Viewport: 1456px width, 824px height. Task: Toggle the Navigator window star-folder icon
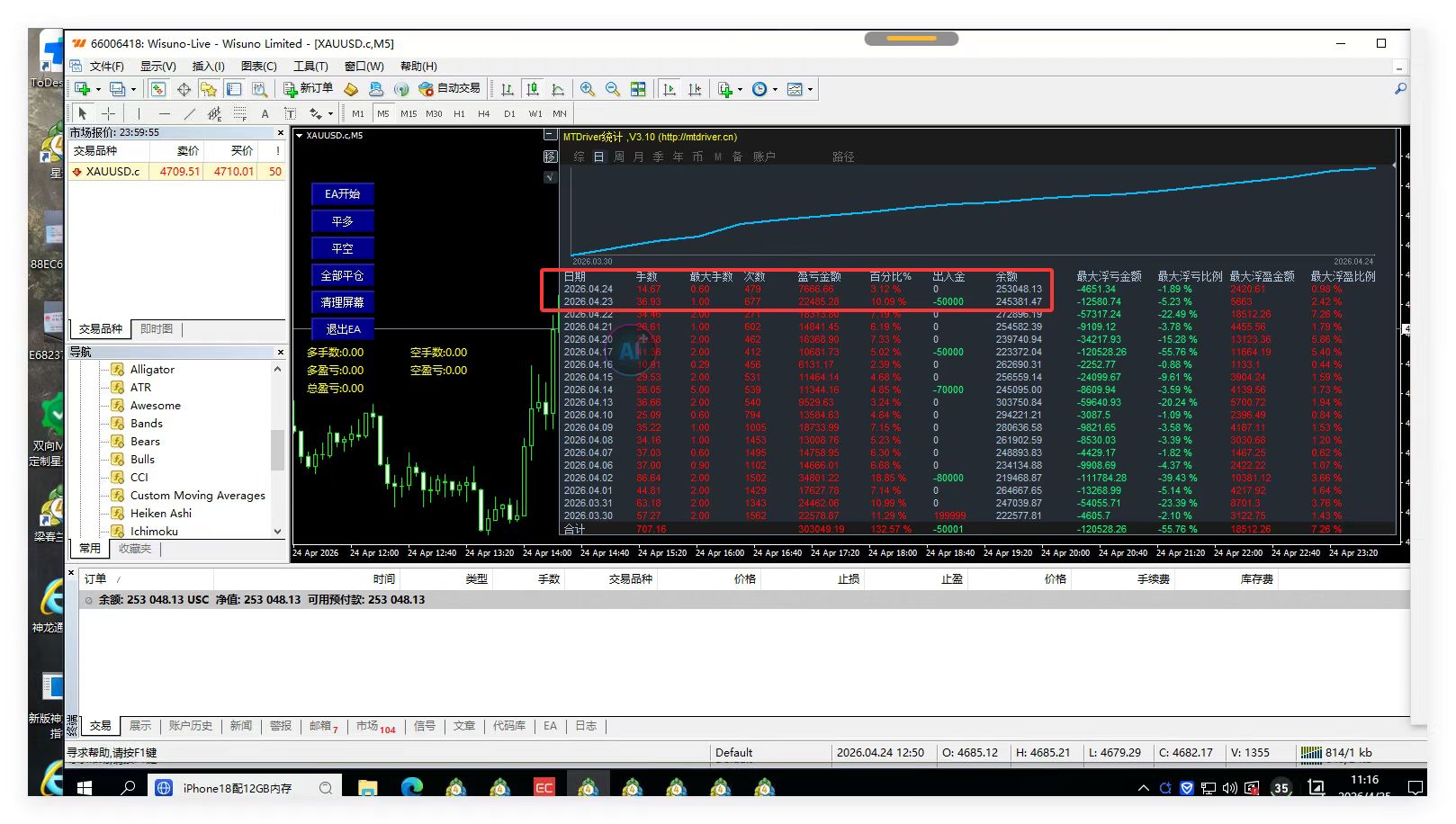click(x=209, y=89)
